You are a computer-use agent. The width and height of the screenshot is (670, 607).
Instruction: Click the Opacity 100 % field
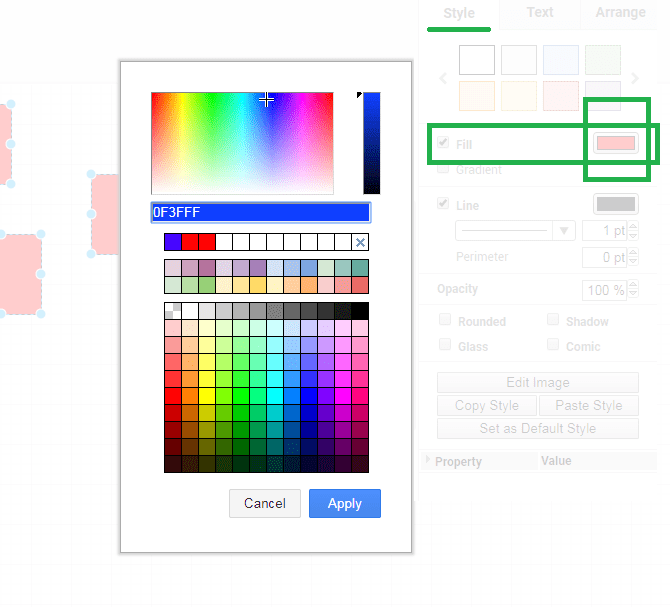pos(604,290)
